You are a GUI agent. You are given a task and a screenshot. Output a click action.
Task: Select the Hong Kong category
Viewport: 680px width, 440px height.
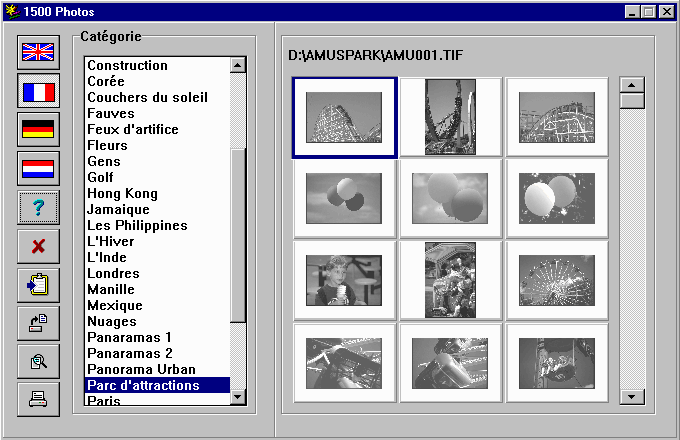(x=121, y=193)
